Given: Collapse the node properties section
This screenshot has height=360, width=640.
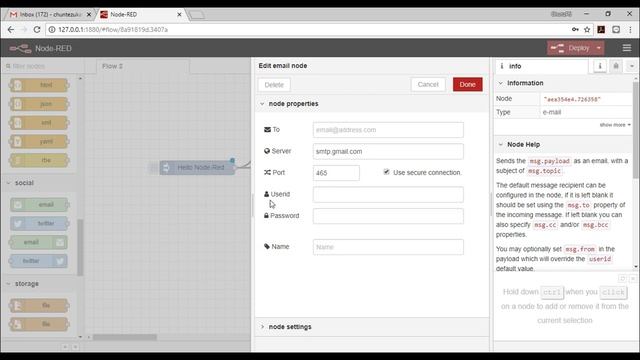Looking at the screenshot, I should [289, 104].
